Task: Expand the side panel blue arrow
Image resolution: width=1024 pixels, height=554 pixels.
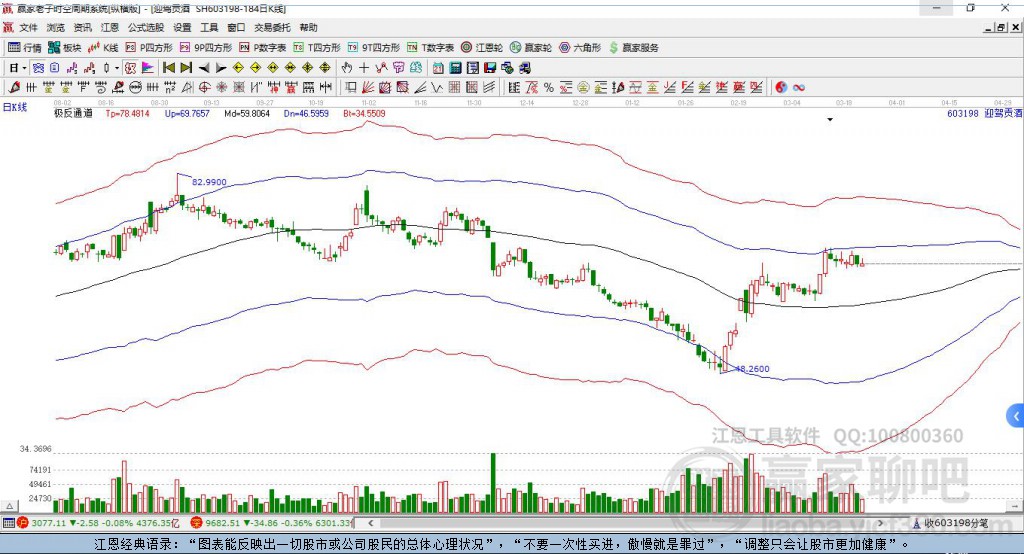Action: (1016, 416)
